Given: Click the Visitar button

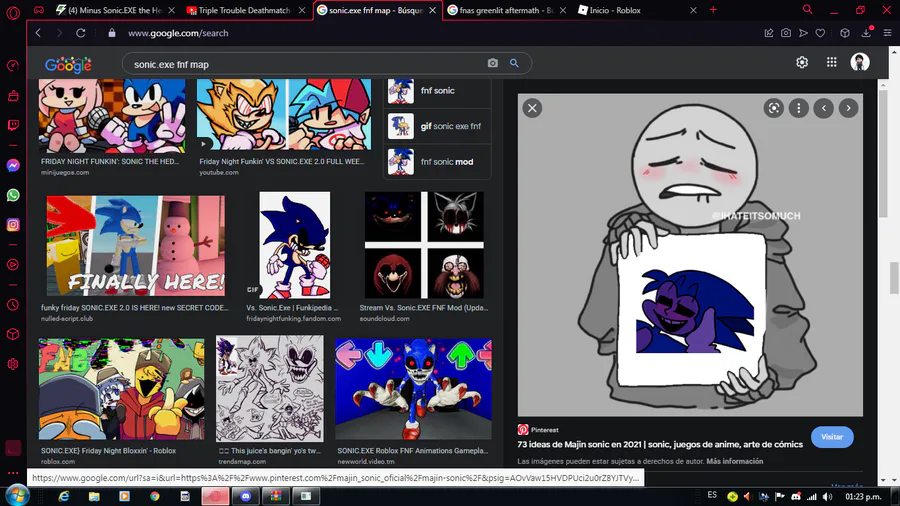Looking at the screenshot, I should coord(832,437).
